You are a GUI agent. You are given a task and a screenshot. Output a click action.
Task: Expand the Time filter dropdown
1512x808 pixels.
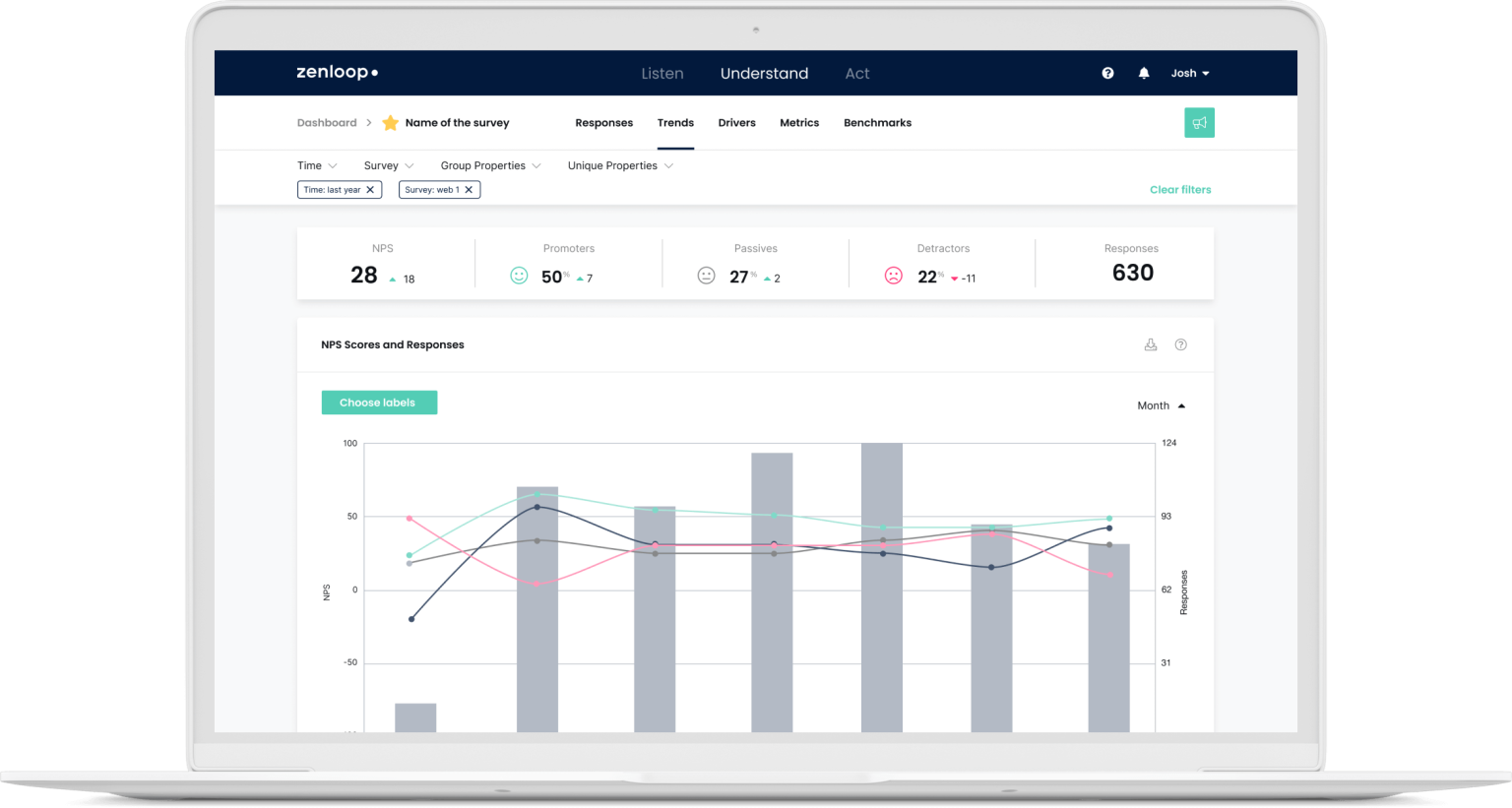(x=317, y=165)
